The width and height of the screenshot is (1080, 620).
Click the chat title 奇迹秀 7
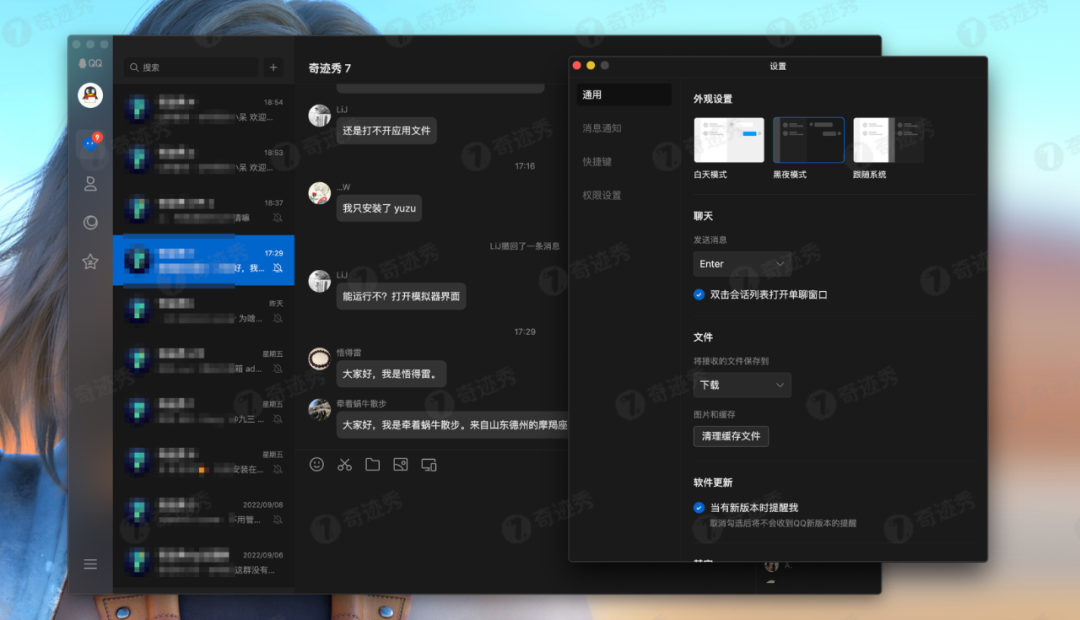click(330, 68)
